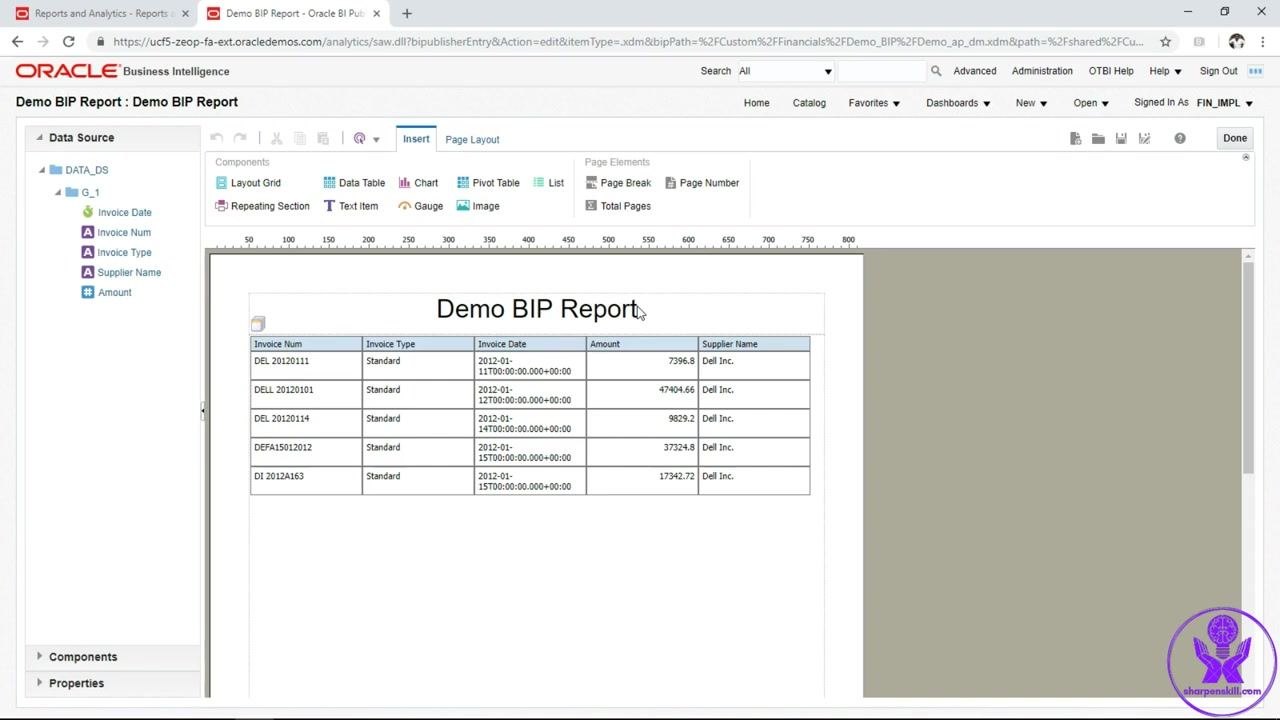Open the Favorites dropdown menu
1280x720 pixels.
point(874,103)
